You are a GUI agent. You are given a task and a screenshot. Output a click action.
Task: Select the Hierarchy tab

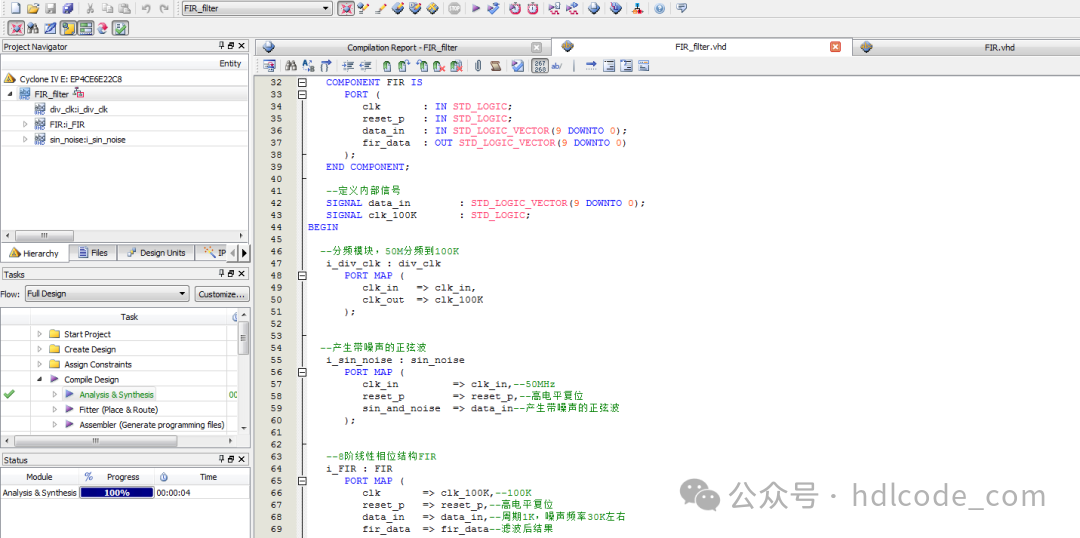[35, 253]
